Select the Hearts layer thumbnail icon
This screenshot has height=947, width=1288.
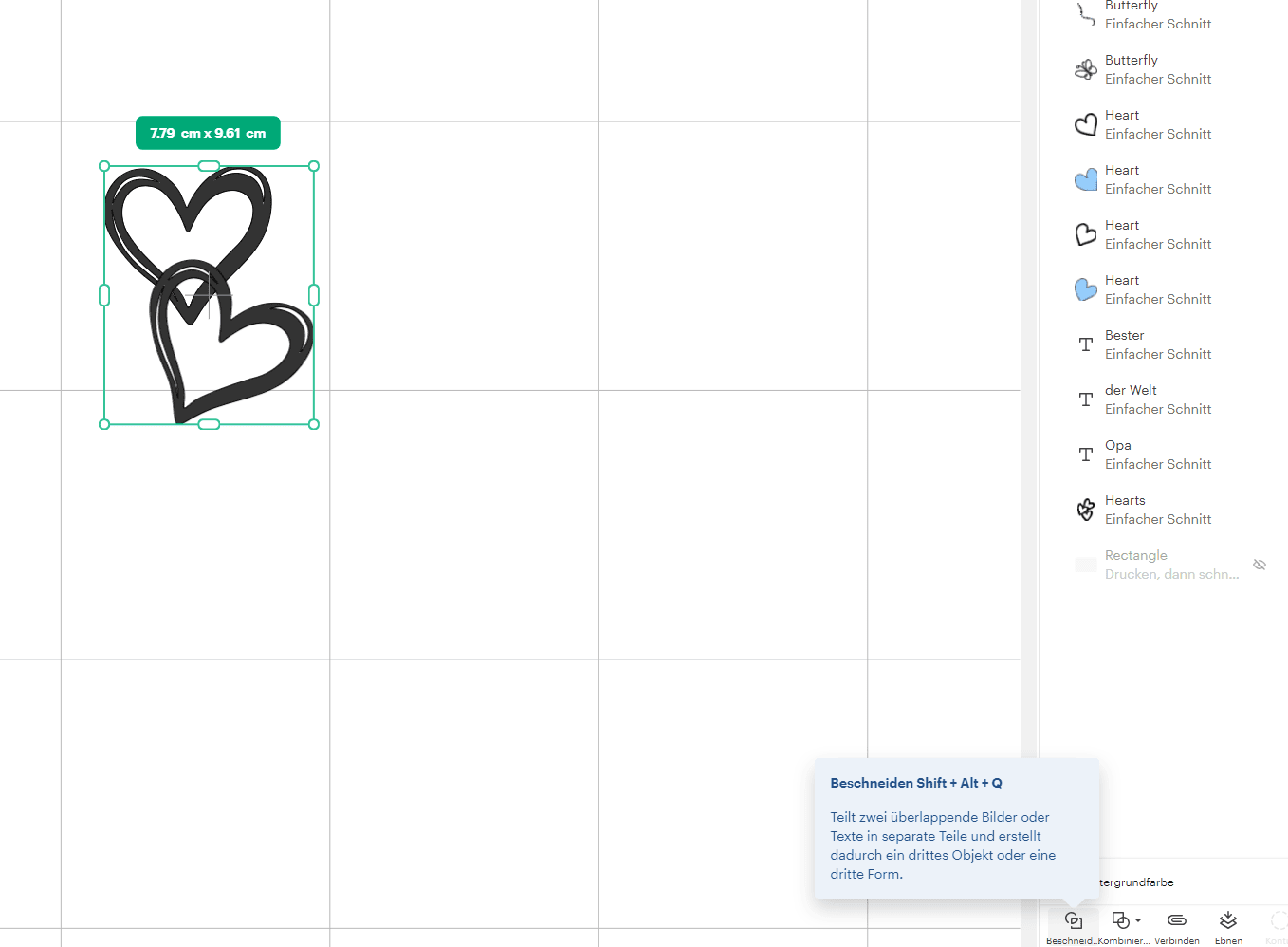1086,510
